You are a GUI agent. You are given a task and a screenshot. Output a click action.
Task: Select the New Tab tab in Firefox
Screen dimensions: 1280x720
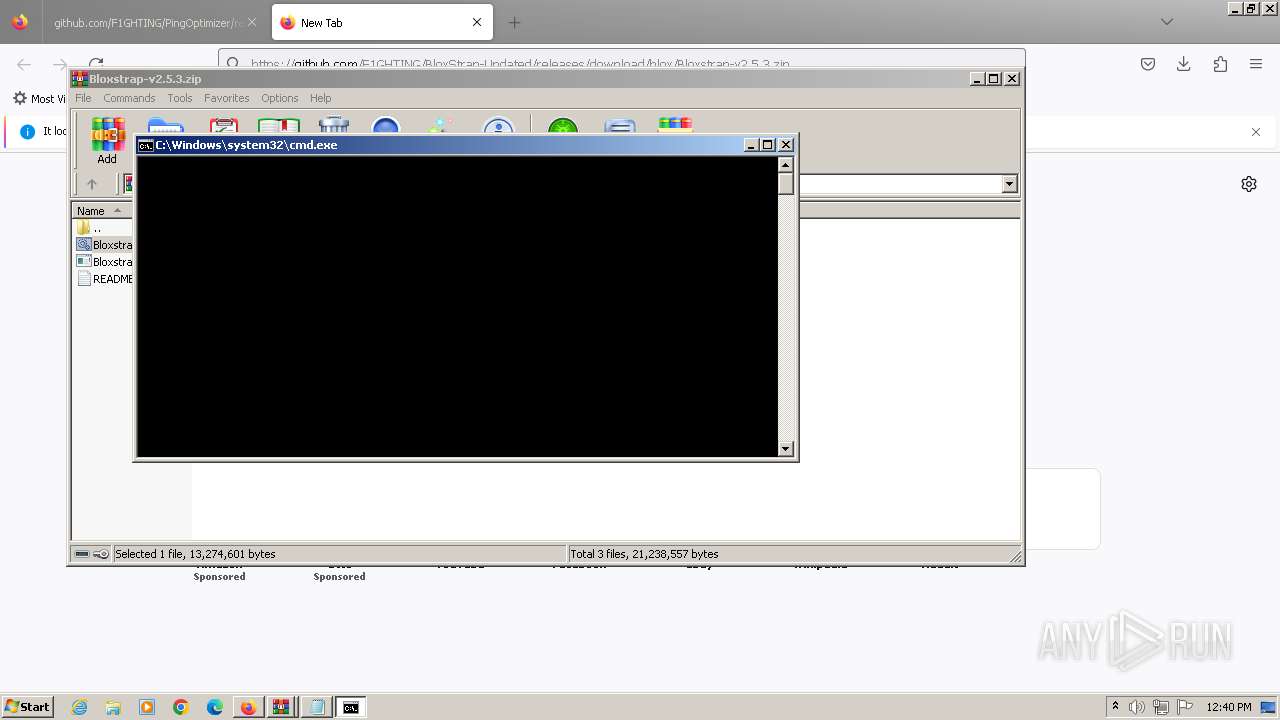pyautogui.click(x=382, y=22)
